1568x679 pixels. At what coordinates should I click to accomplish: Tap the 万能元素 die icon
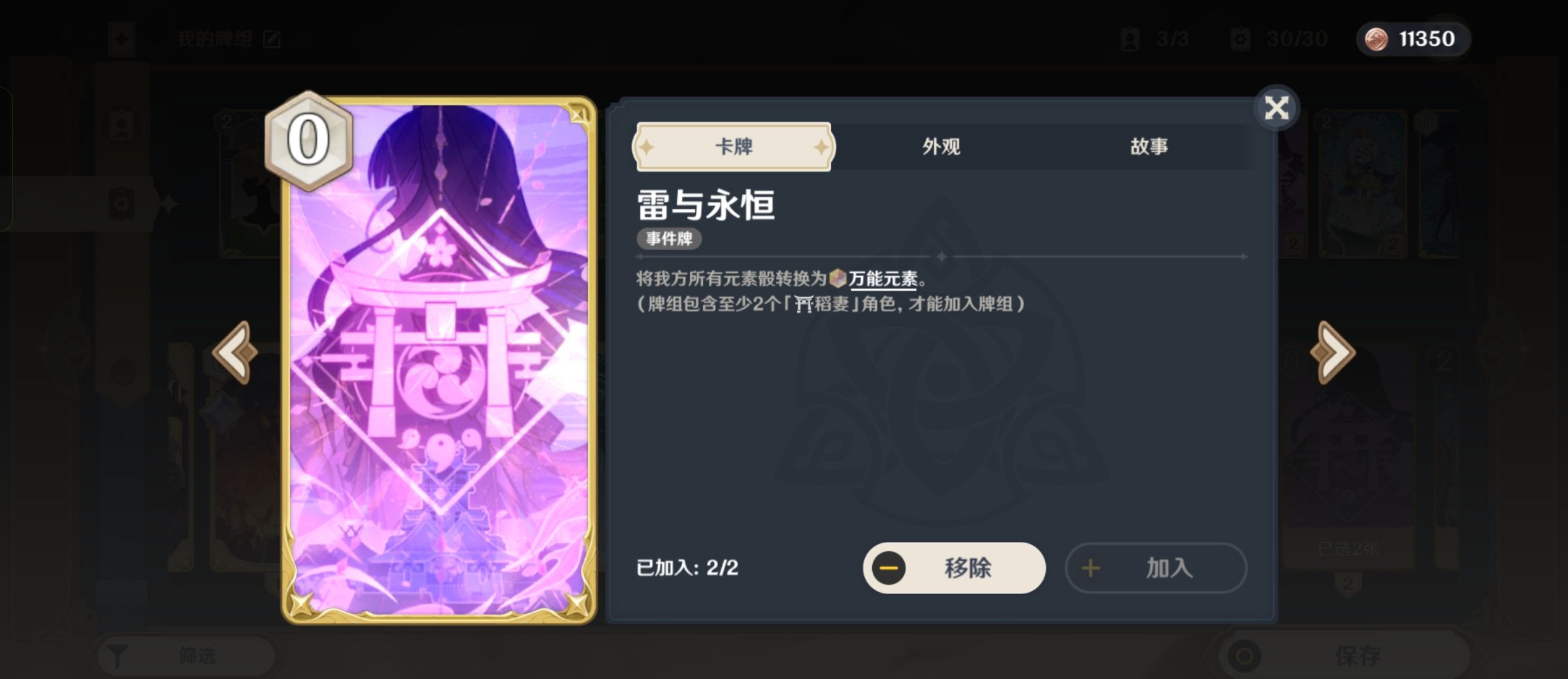point(838,279)
